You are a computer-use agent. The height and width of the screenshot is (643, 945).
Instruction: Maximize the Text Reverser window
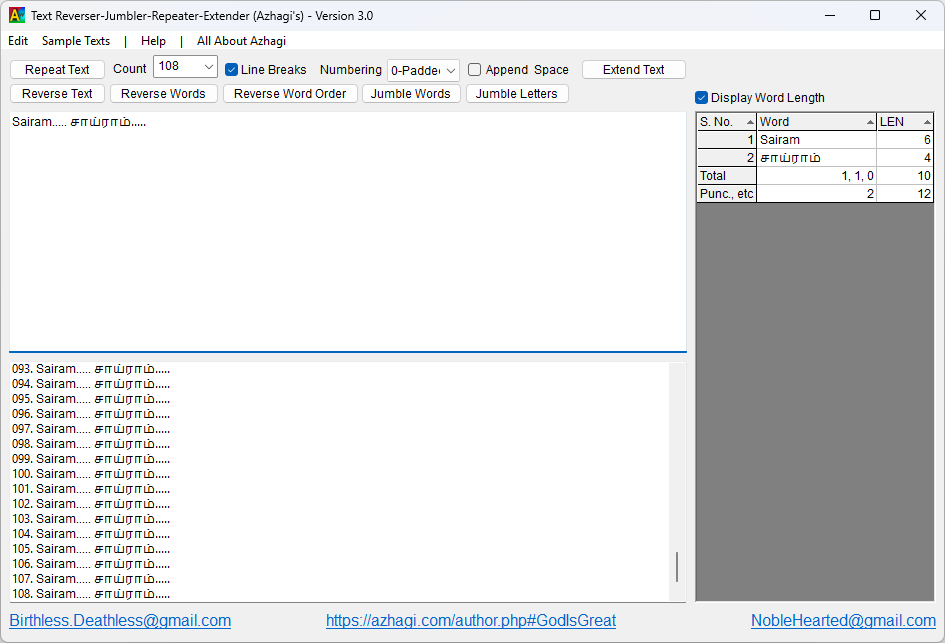[x=875, y=15]
